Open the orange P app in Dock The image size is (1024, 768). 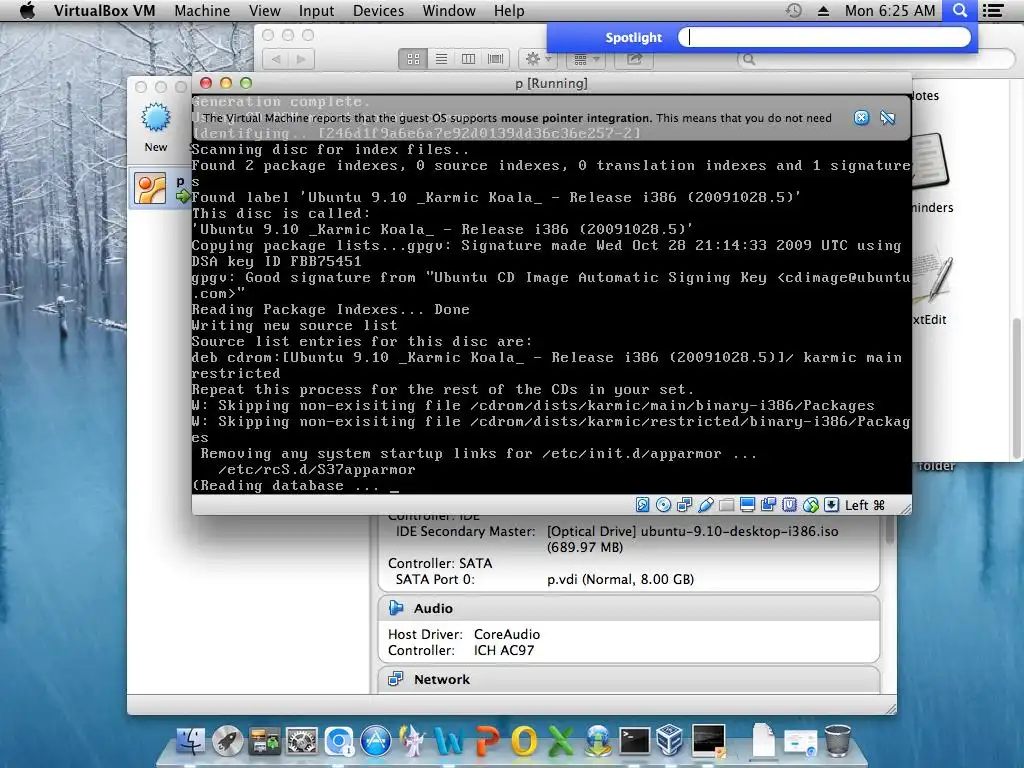click(x=487, y=741)
